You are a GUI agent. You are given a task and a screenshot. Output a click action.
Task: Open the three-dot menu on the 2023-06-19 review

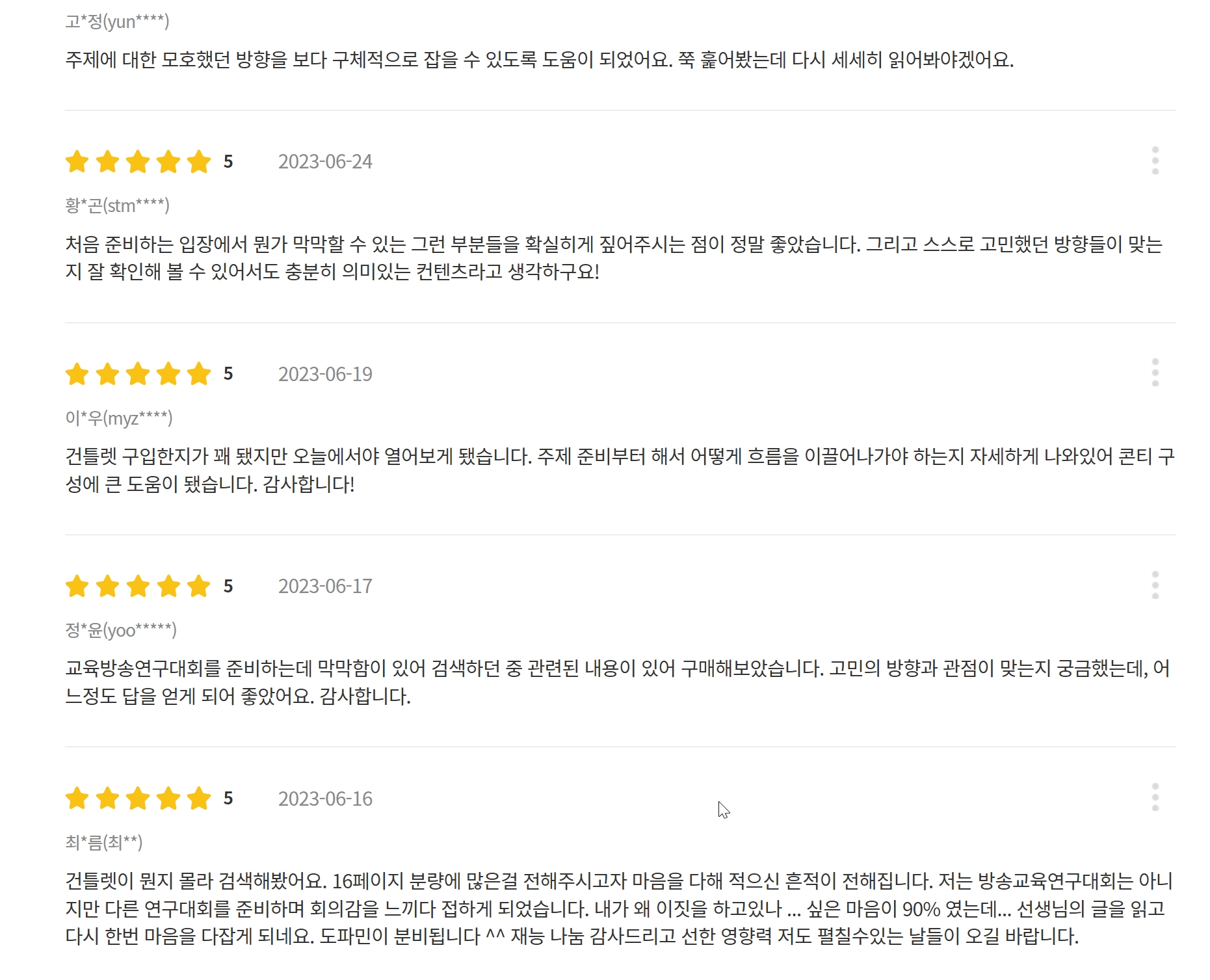click(1155, 373)
